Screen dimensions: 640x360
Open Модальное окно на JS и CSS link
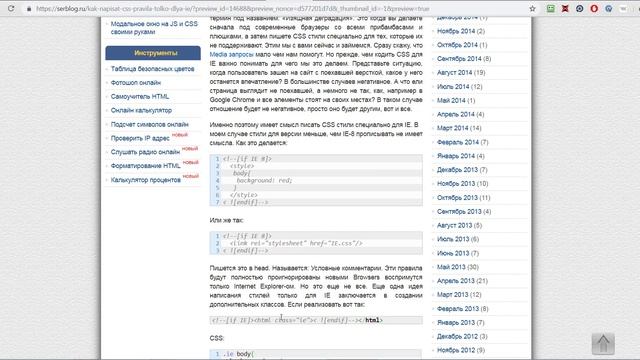click(154, 28)
